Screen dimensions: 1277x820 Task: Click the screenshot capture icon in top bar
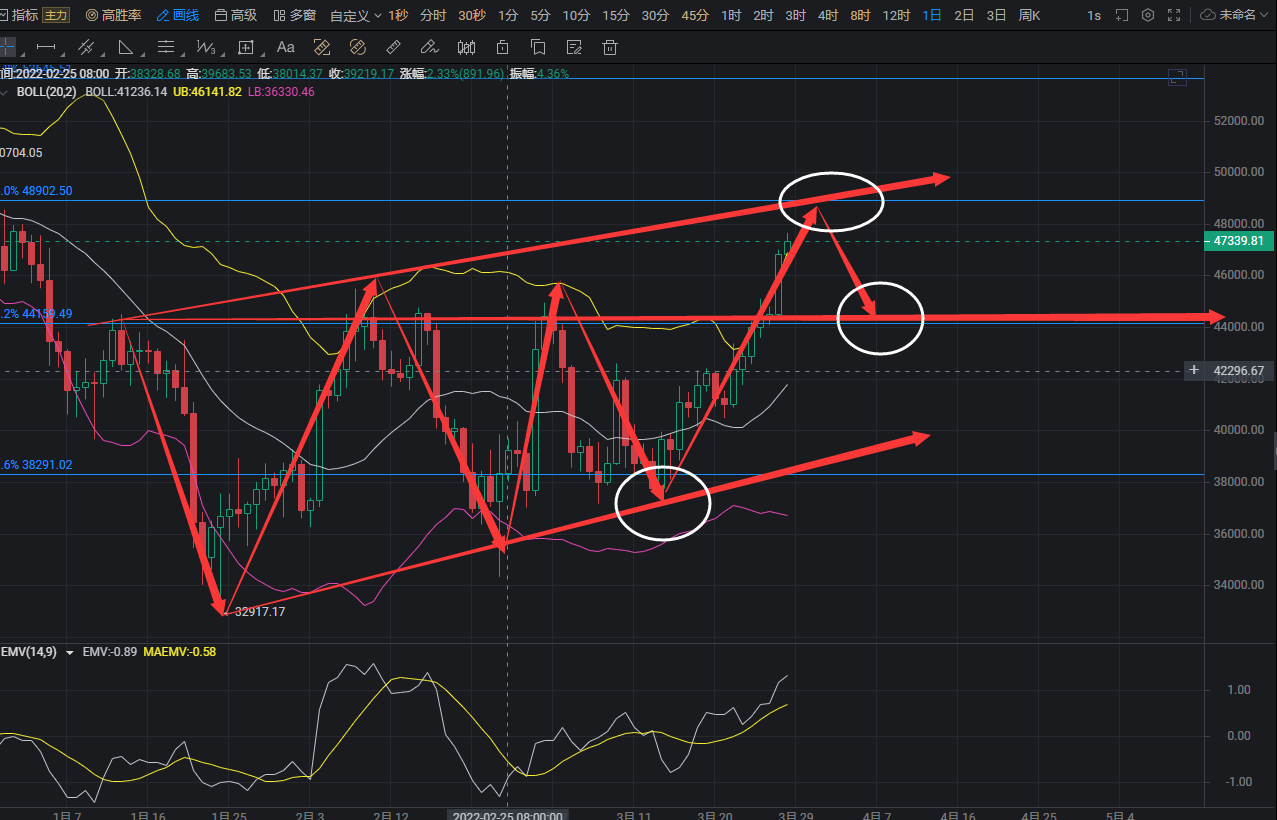coord(1121,15)
